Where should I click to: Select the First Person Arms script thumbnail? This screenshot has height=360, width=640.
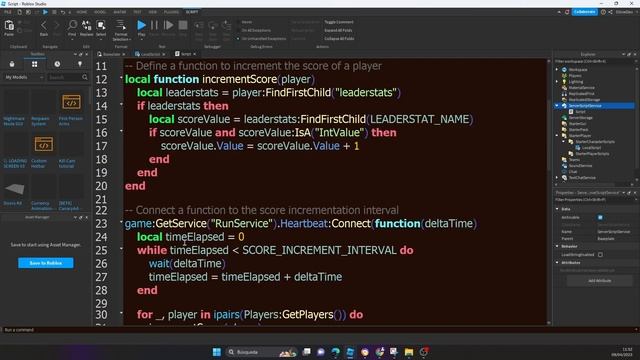coord(71,102)
